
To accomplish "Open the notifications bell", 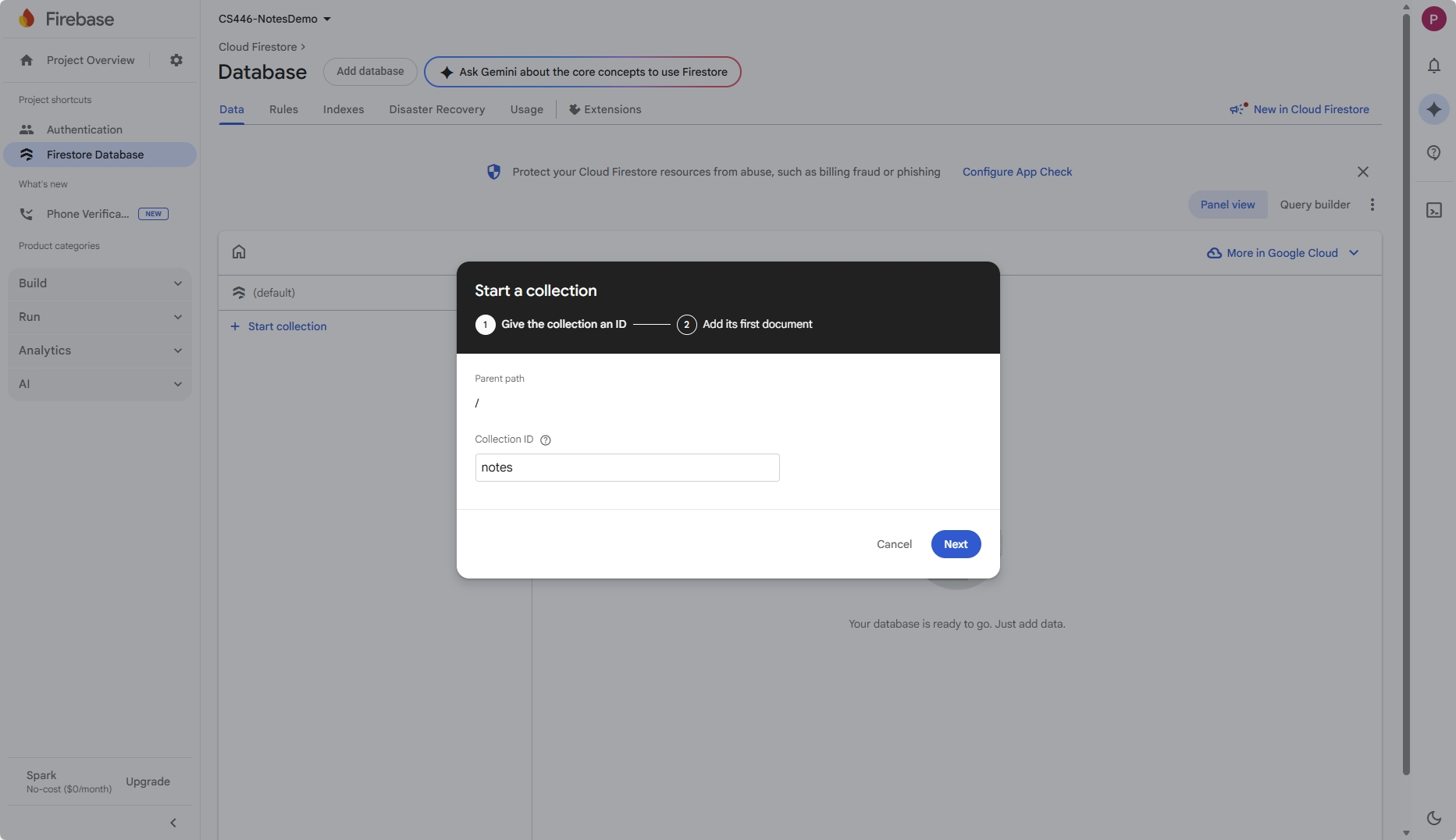I will [x=1433, y=66].
